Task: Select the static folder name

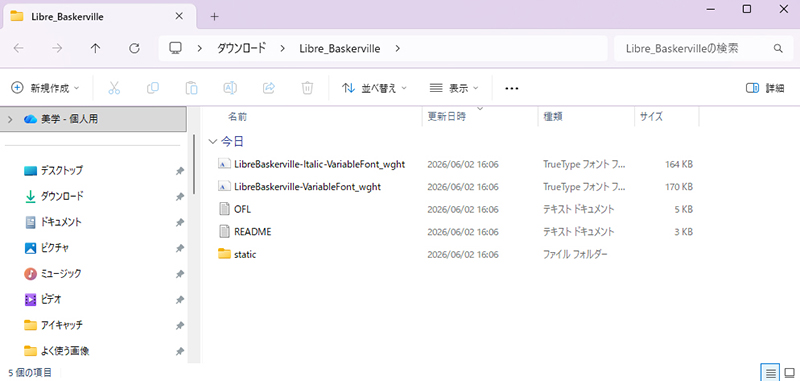Action: pos(245,254)
